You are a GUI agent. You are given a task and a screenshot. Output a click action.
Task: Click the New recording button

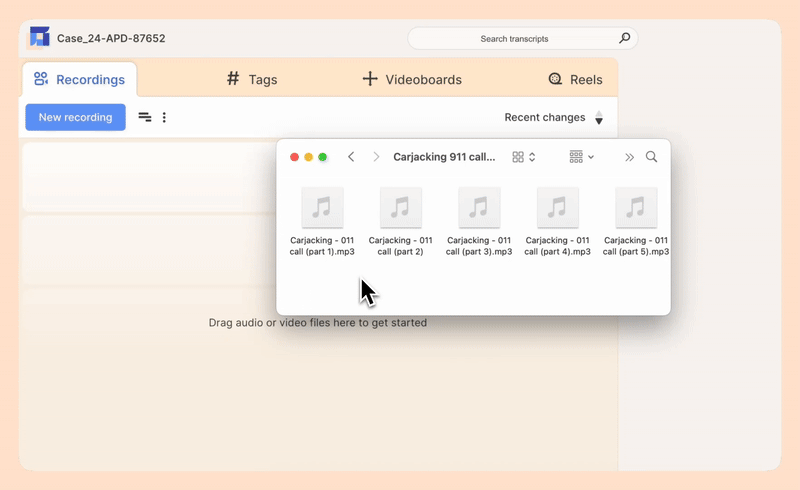75,117
